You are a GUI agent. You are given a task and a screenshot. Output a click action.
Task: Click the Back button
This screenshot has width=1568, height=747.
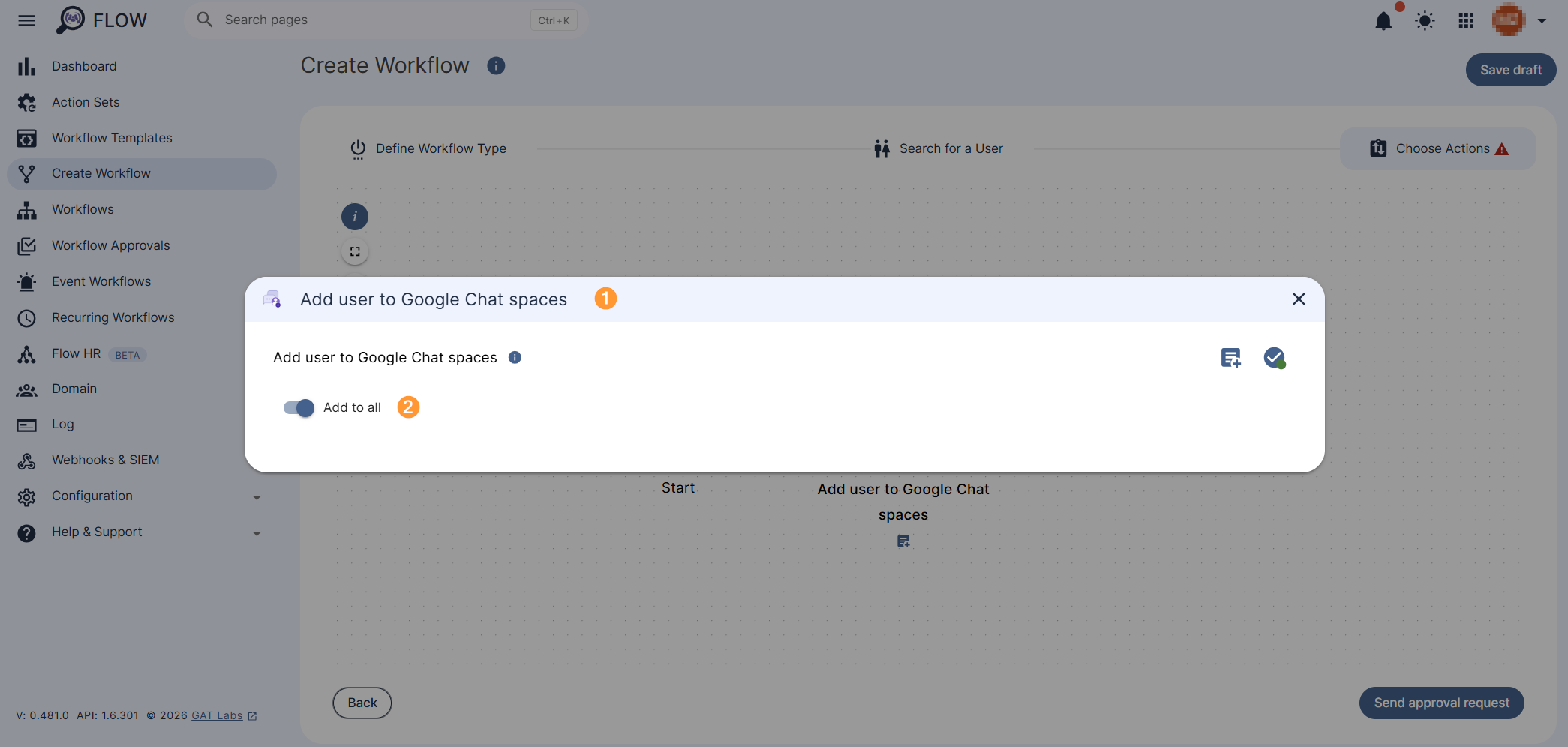tap(362, 703)
